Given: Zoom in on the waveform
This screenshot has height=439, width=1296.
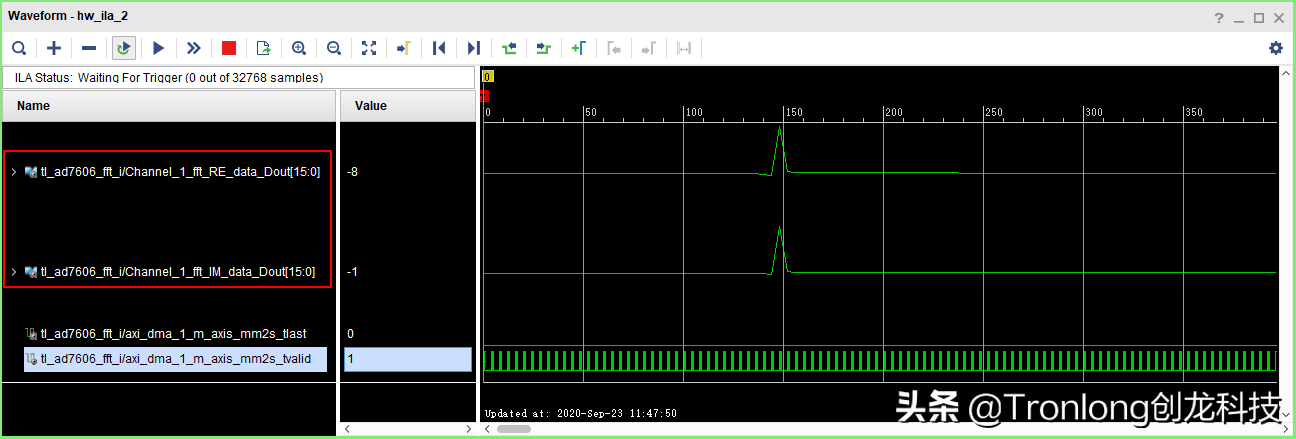Looking at the screenshot, I should pos(299,48).
